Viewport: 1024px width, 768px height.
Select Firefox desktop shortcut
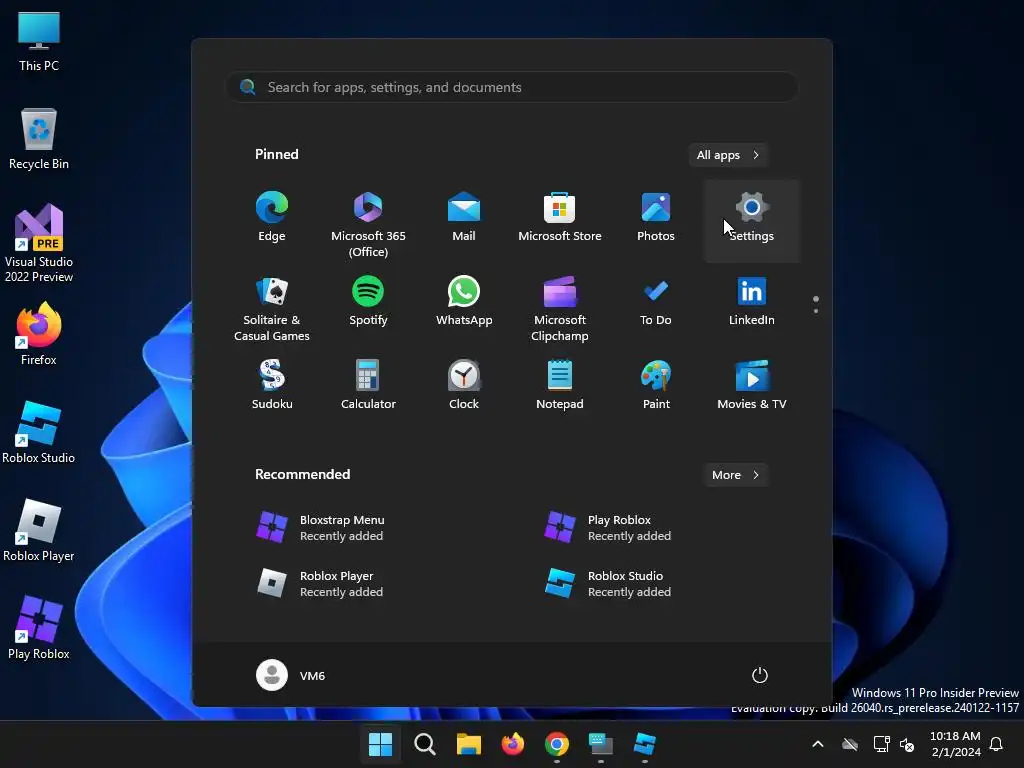39,334
